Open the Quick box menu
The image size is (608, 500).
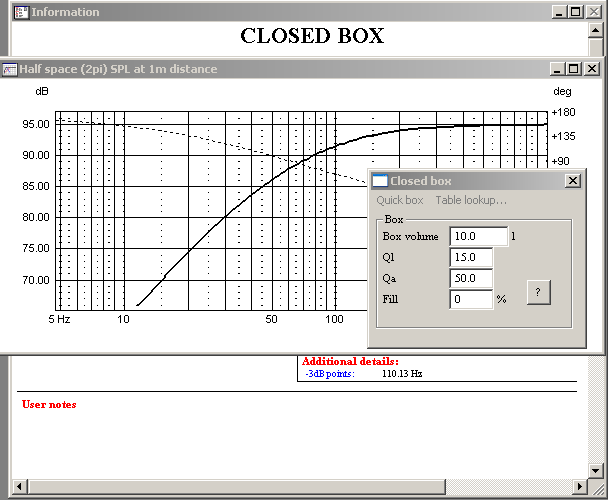click(400, 200)
